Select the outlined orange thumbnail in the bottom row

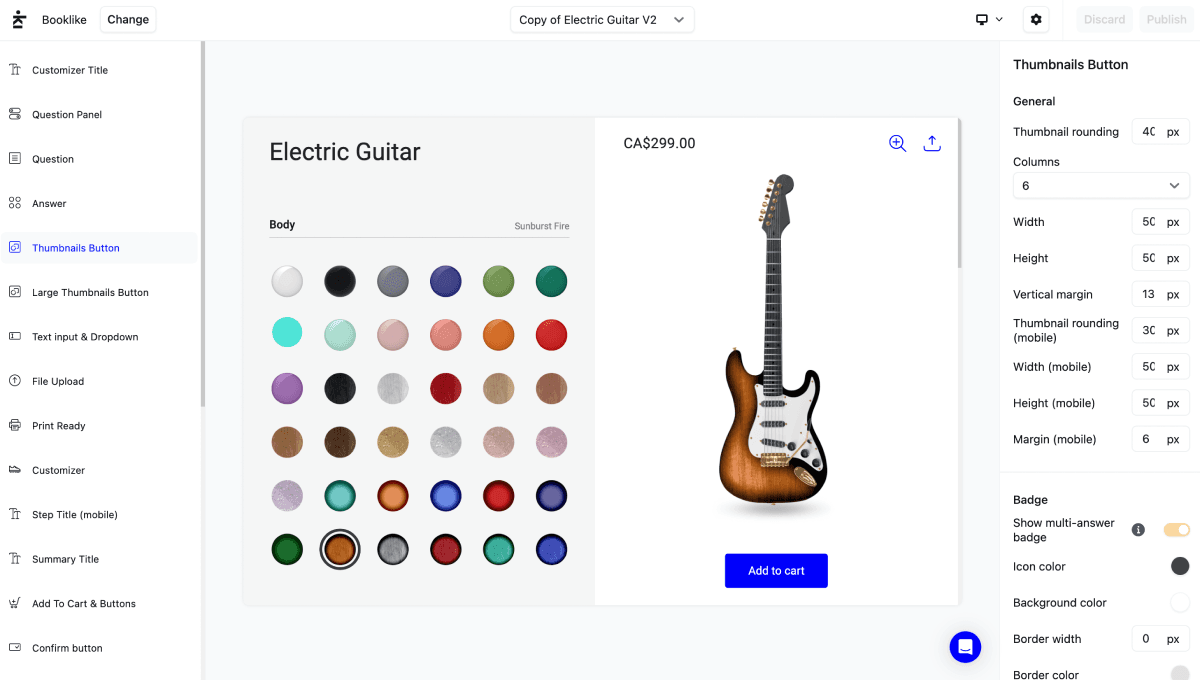(x=340, y=549)
